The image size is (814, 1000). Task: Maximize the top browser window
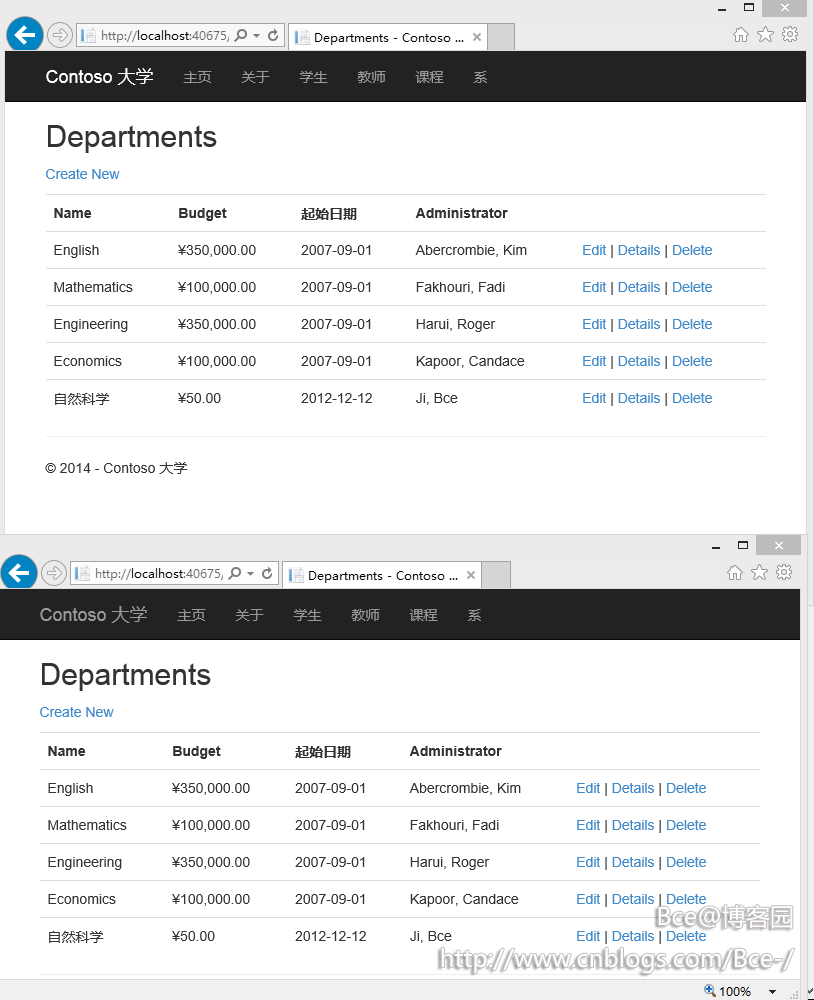point(749,8)
